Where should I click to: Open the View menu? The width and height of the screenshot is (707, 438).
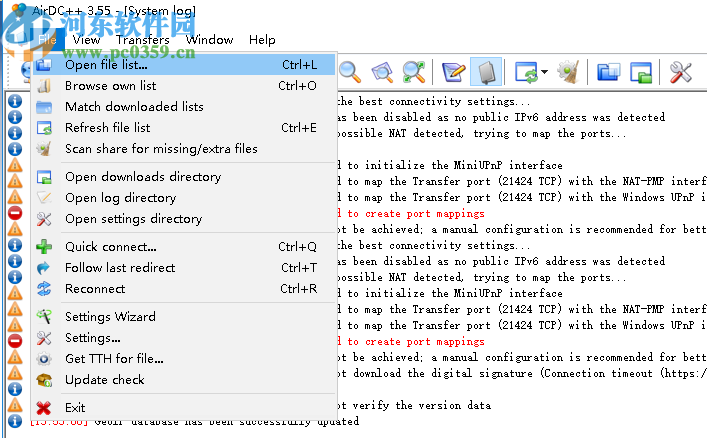pos(86,40)
